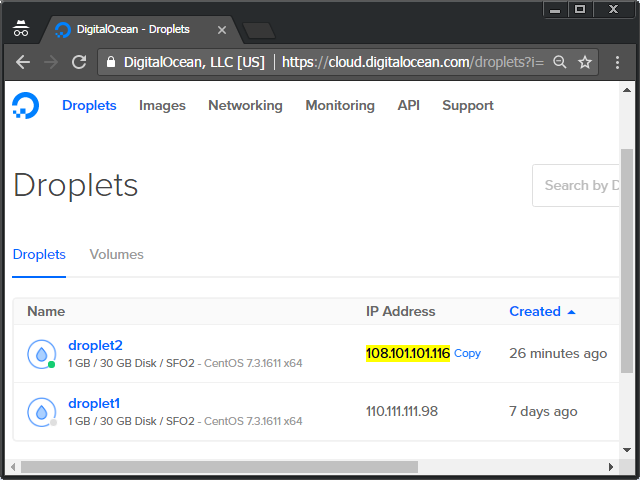Viewport: 640px width, 480px height.
Task: Click the zoom magnifier icon in address bar
Action: [x=560, y=62]
